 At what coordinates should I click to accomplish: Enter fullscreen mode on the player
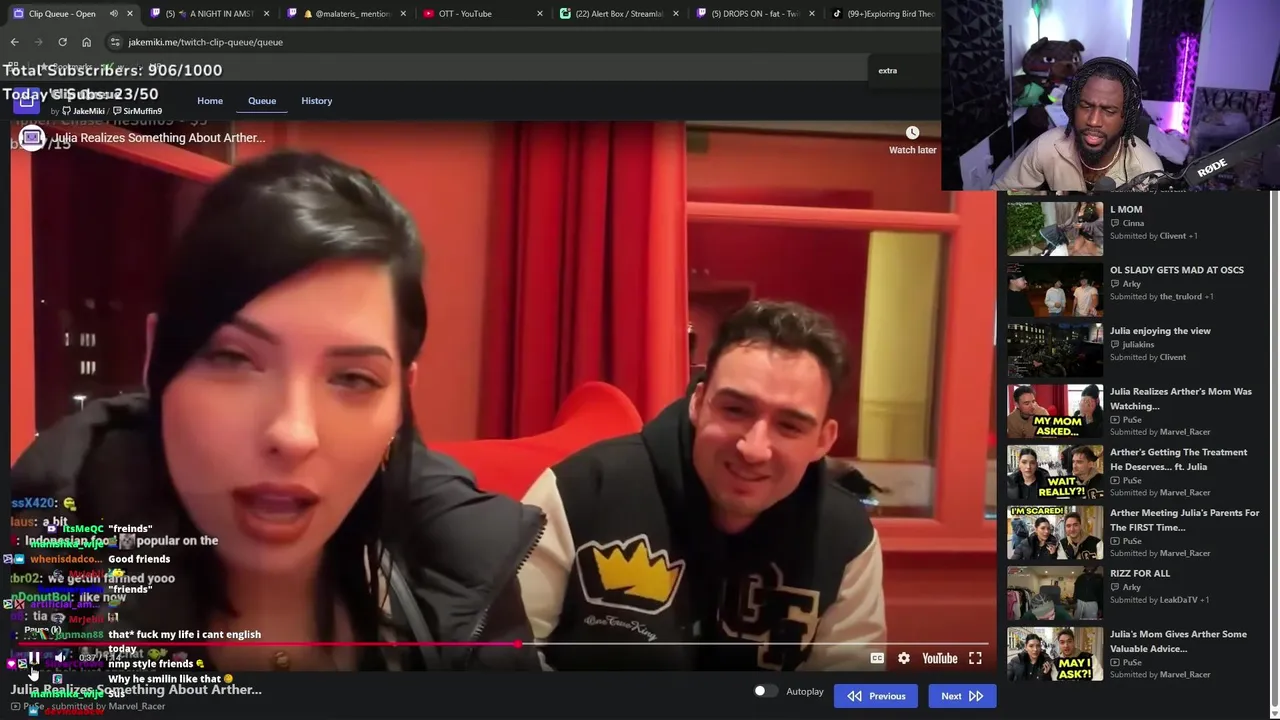coord(975,658)
